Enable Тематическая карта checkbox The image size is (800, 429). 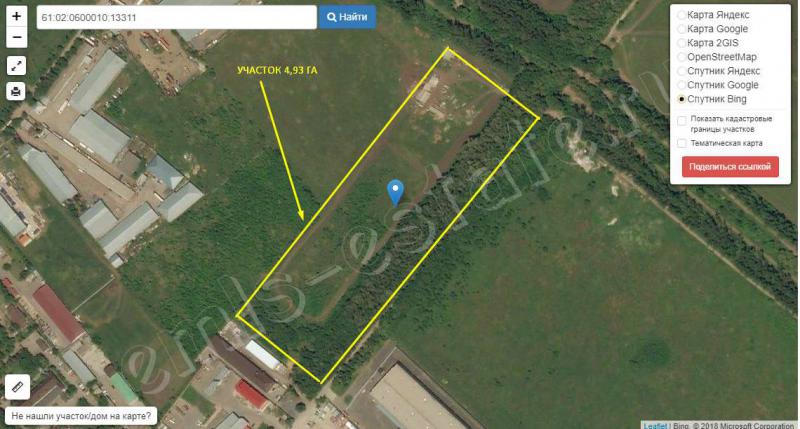tap(682, 143)
